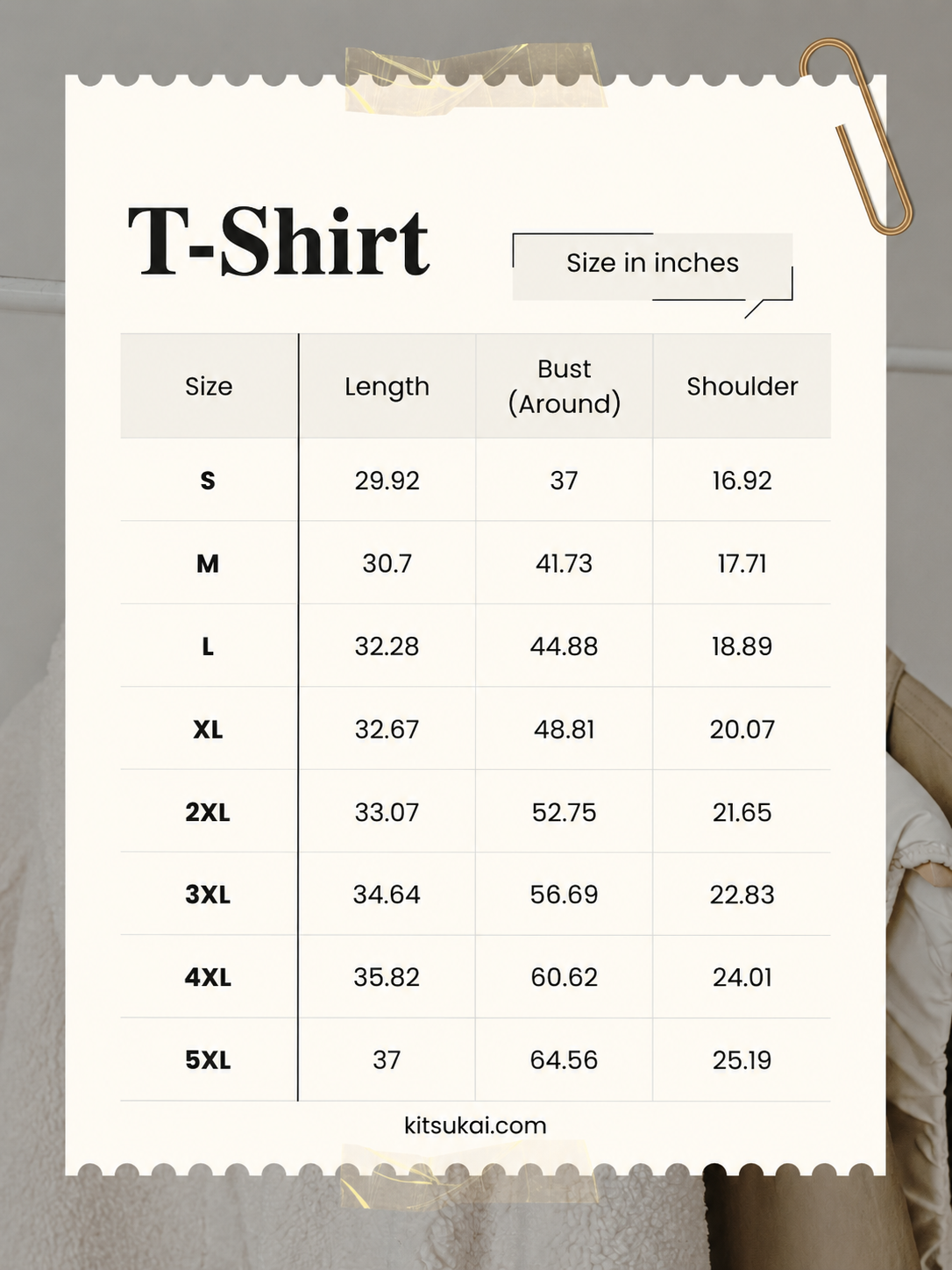
Task: Select the Size column header
Action: pyautogui.click(x=209, y=386)
